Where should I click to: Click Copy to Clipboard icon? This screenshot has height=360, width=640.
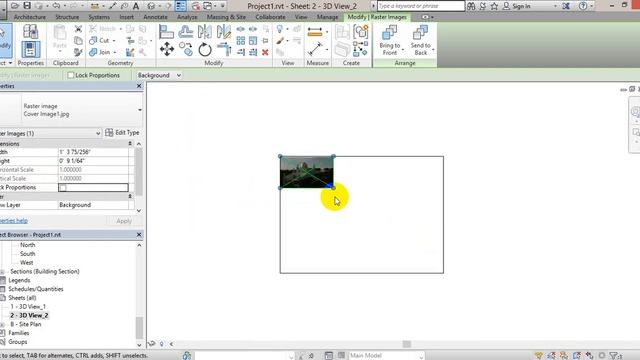tap(78, 40)
